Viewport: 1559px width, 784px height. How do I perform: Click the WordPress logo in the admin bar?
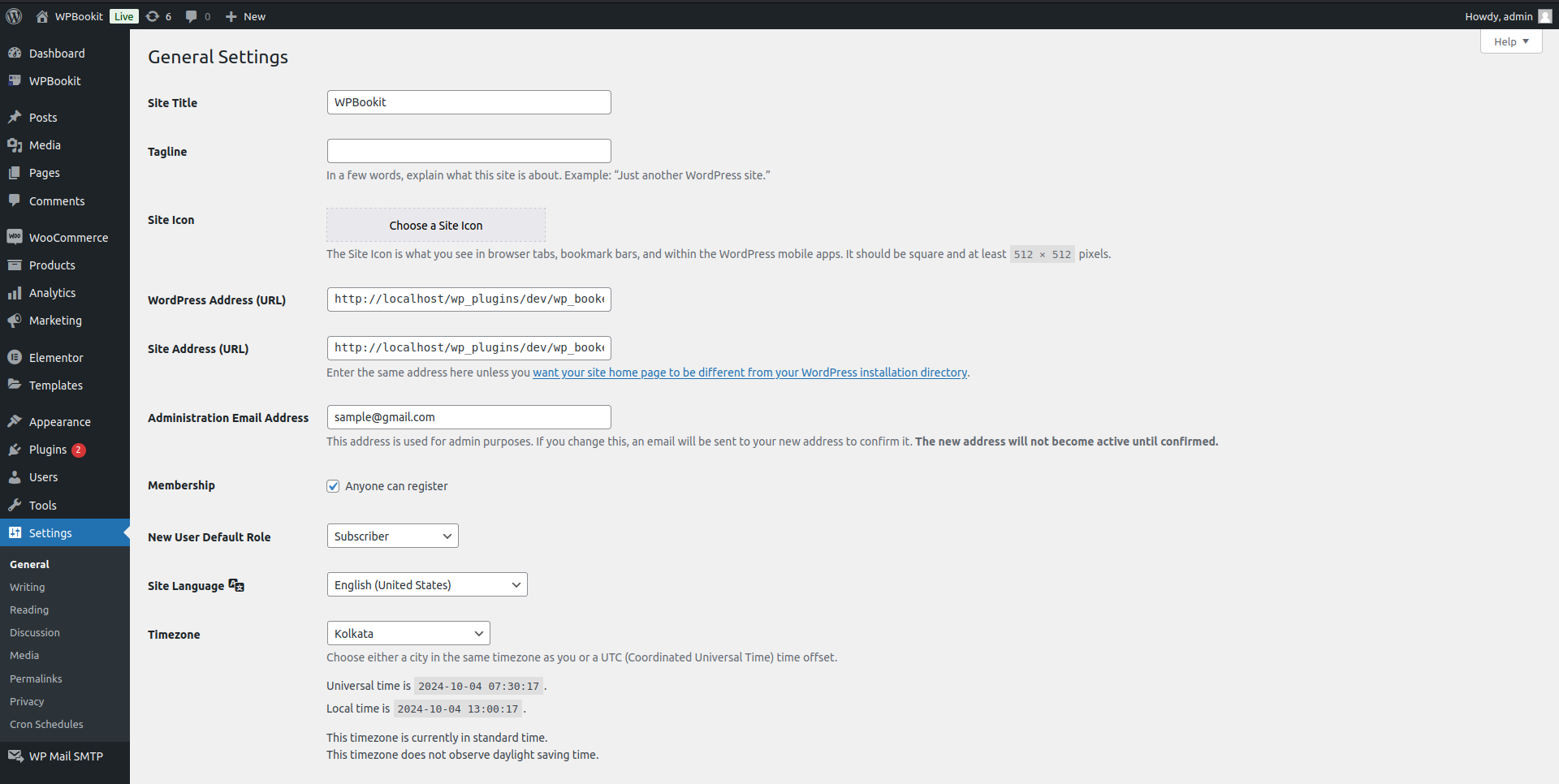(13, 15)
